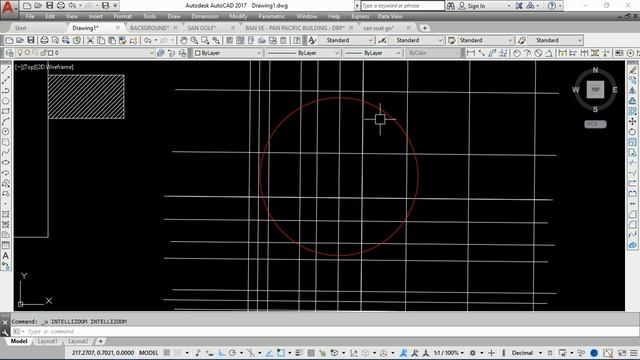This screenshot has height=360, width=640.
Task: Open the layer dropdown showing 0
Action: point(85,53)
